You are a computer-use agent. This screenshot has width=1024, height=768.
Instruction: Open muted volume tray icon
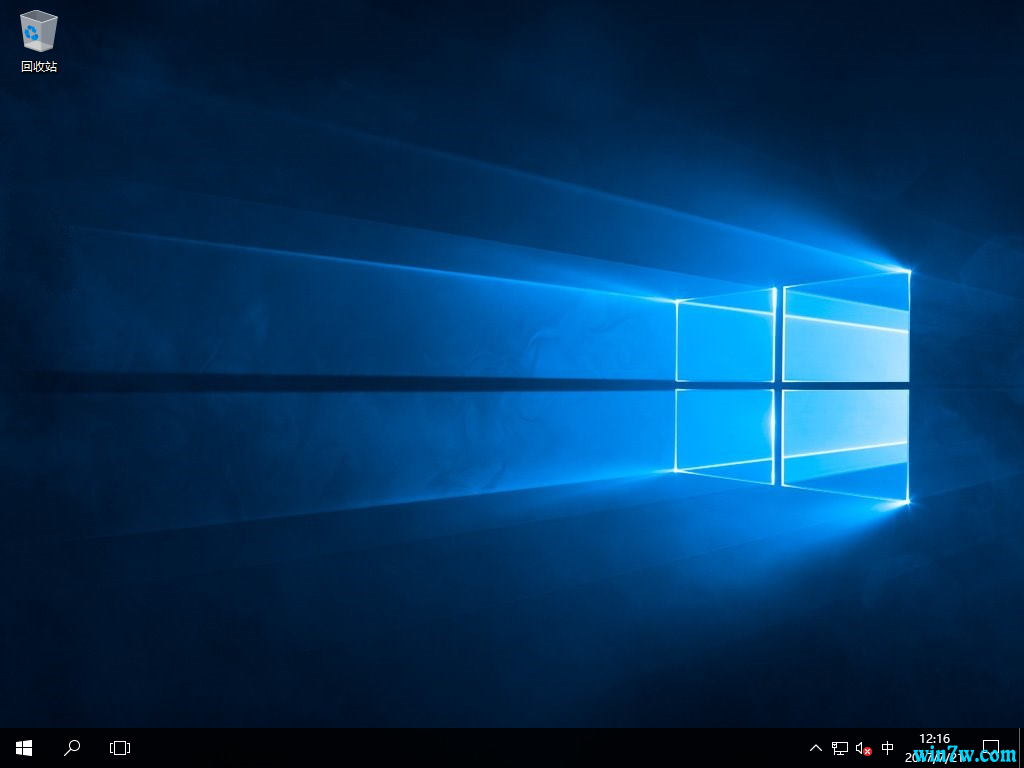pyautogui.click(x=863, y=748)
